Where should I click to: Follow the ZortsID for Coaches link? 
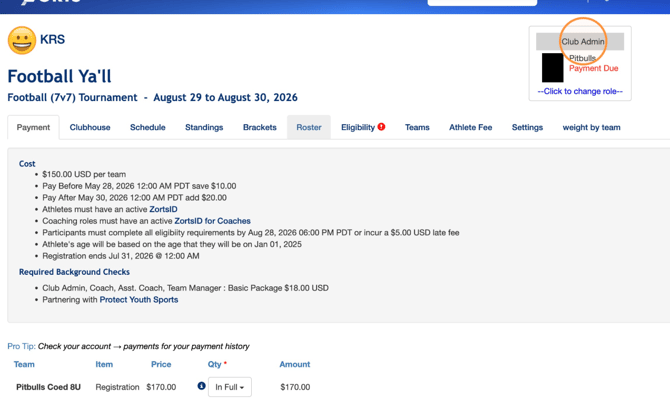coord(212,221)
